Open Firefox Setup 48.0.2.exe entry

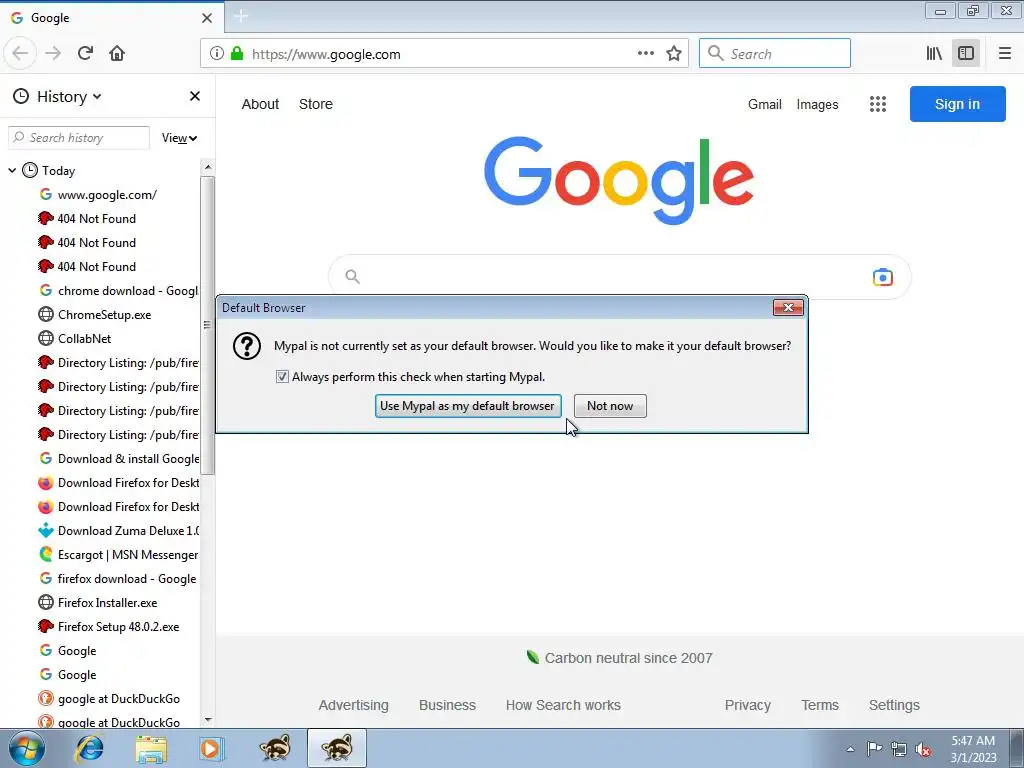click(x=108, y=627)
